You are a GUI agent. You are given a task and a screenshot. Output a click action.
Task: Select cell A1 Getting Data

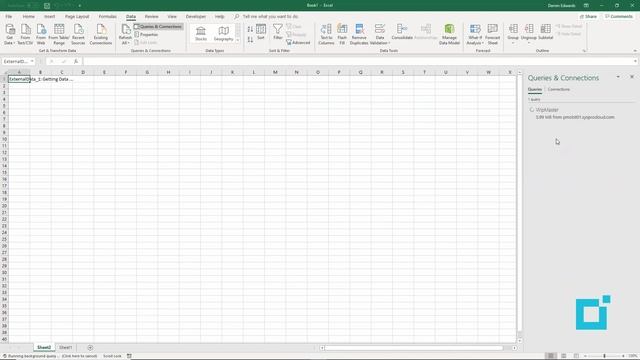coord(19,79)
